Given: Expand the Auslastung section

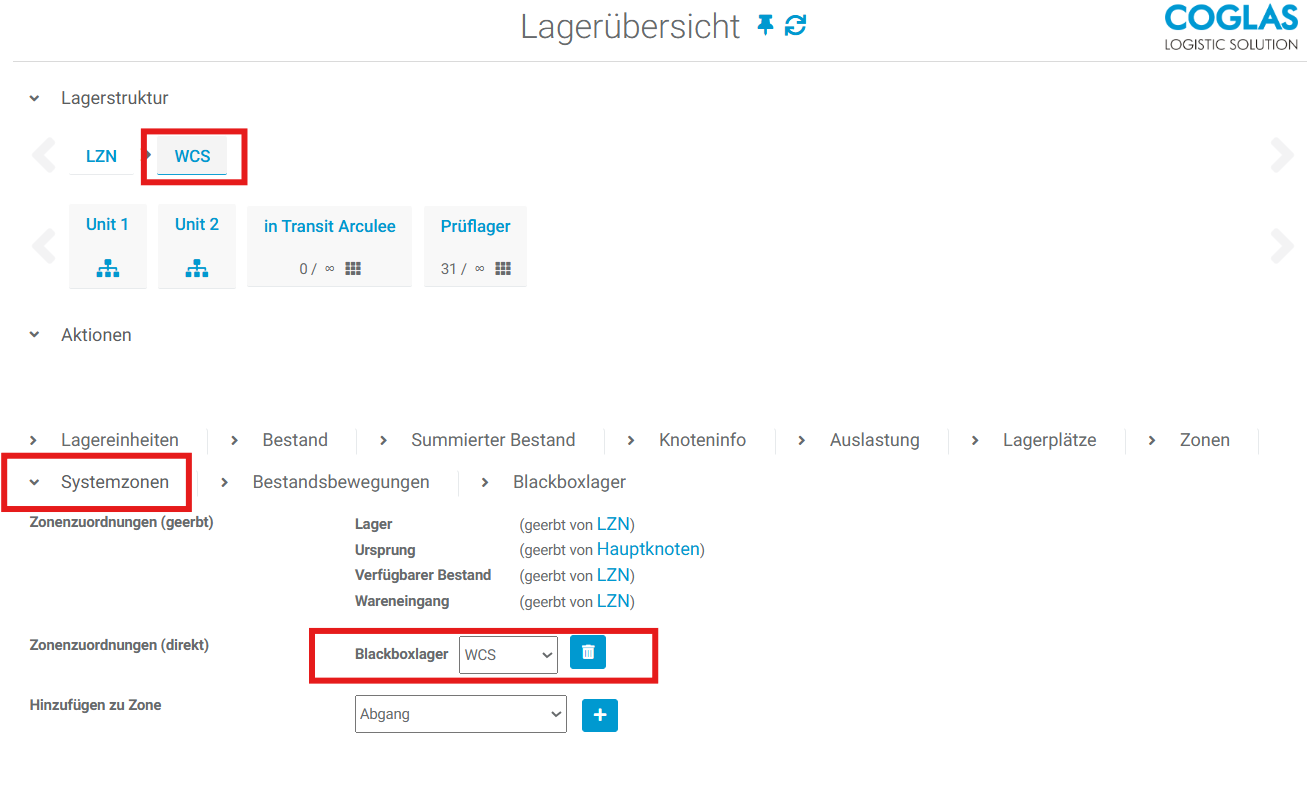Looking at the screenshot, I should [874, 440].
